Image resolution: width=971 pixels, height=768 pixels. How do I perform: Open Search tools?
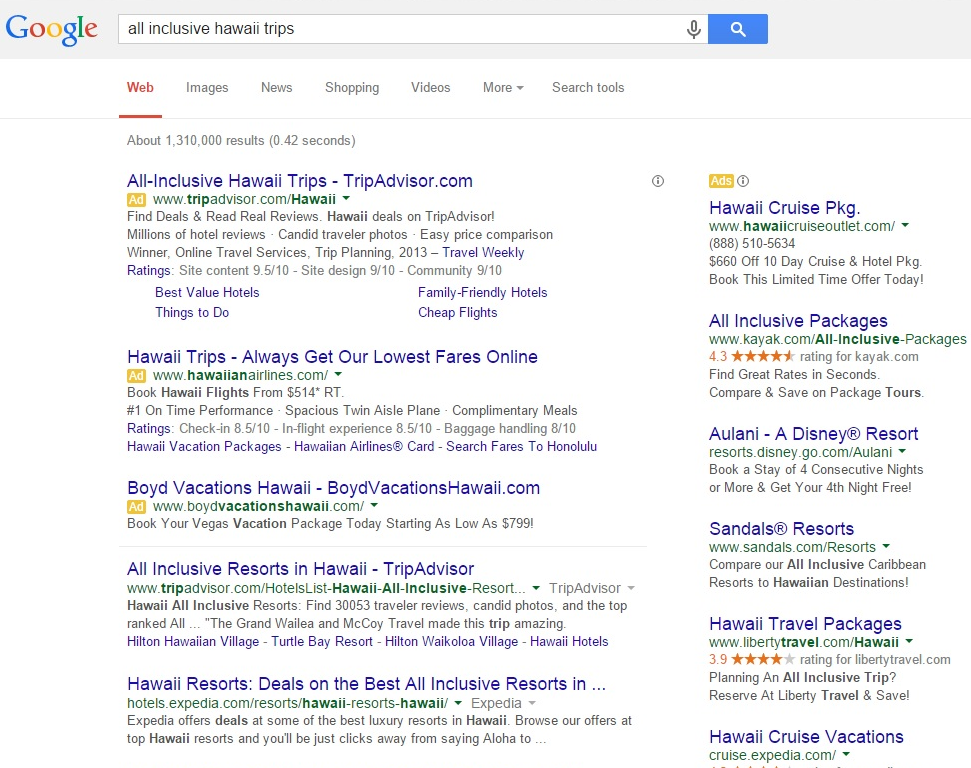pyautogui.click(x=588, y=87)
